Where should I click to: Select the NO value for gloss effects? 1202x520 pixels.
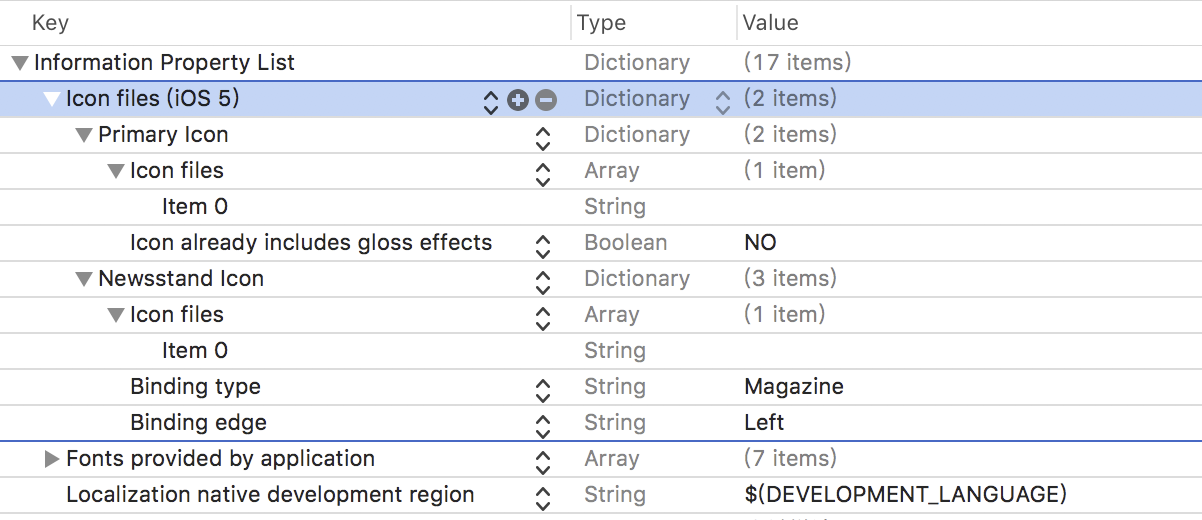(760, 243)
